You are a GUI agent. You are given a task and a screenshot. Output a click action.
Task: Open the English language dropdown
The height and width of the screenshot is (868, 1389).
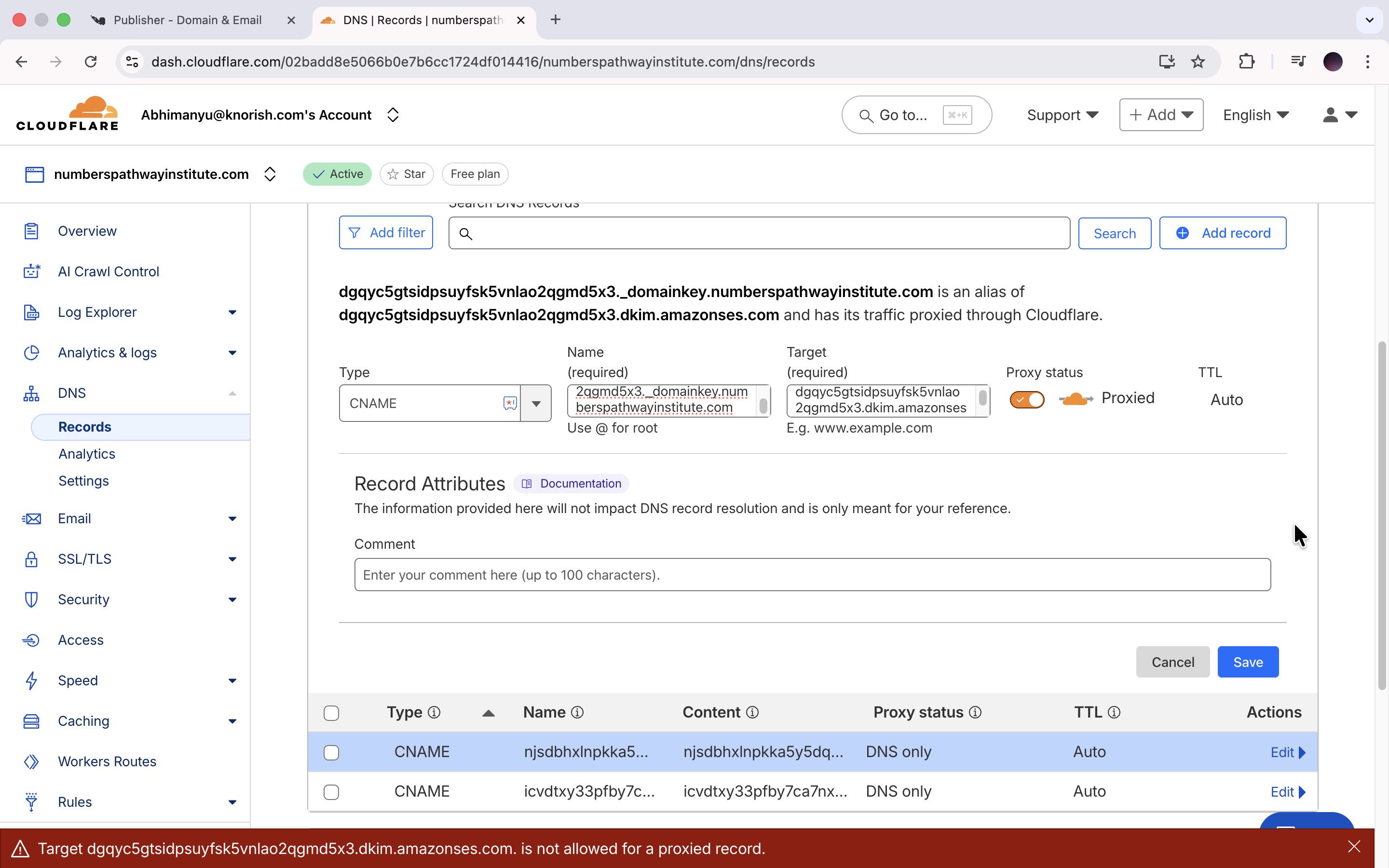pyautogui.click(x=1256, y=115)
